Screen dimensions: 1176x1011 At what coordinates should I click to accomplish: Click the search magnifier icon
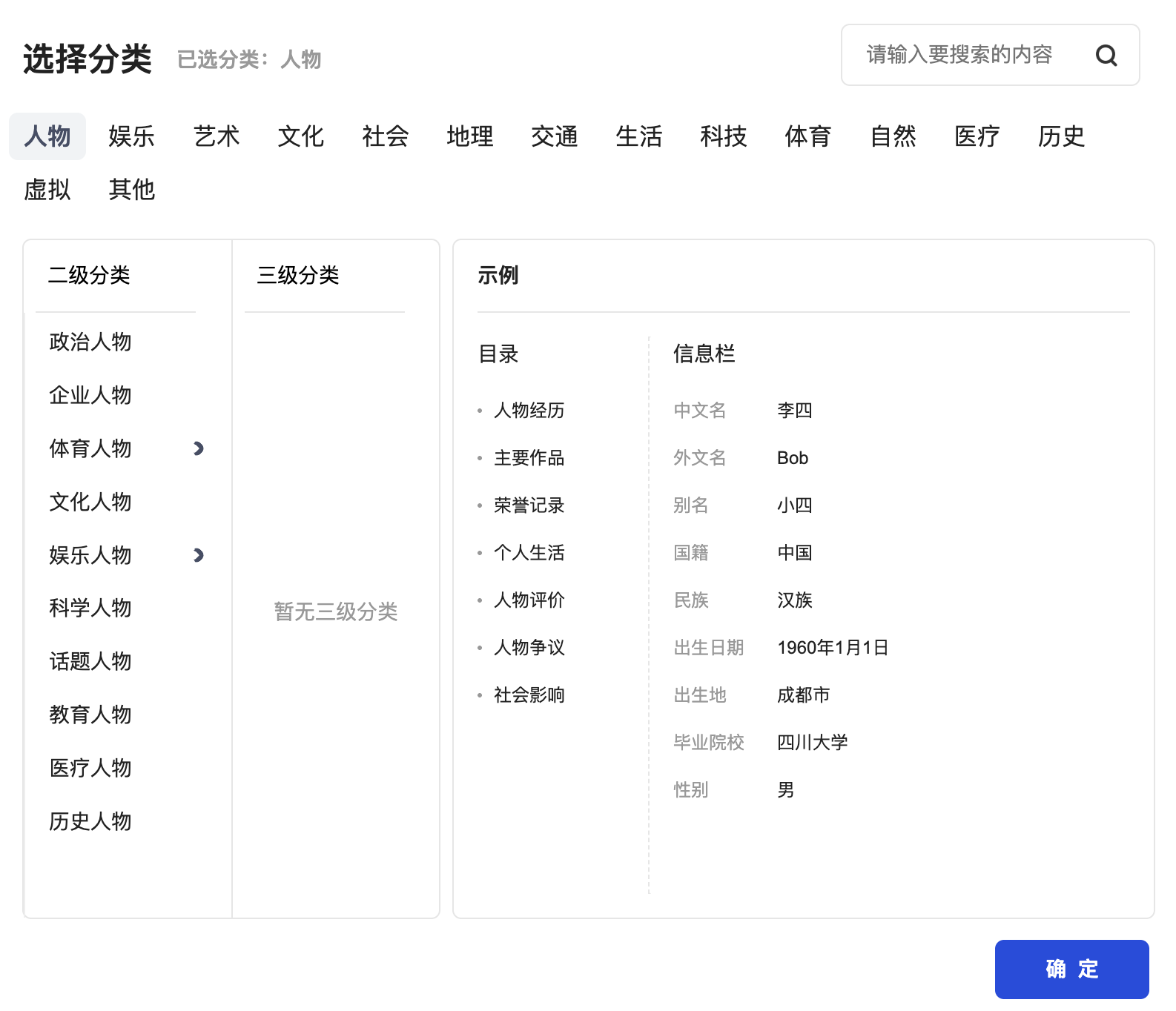[1106, 56]
